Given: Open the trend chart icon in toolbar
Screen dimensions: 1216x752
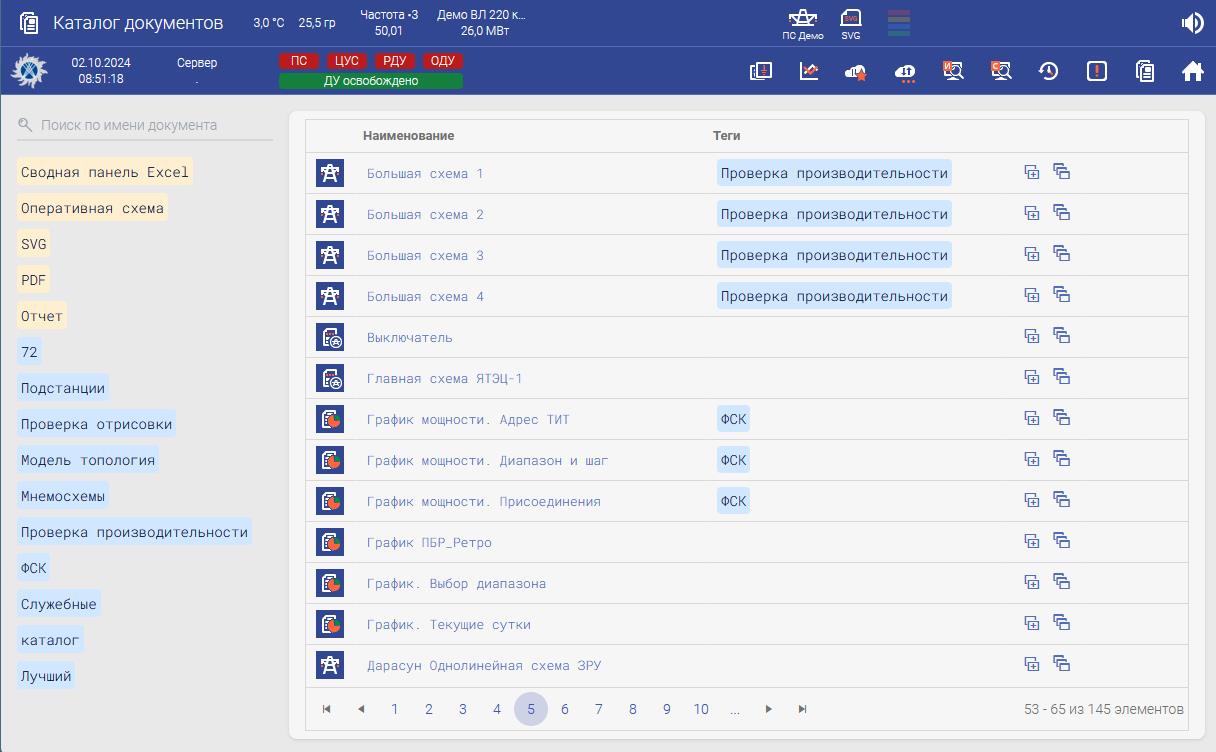Looking at the screenshot, I should 809,71.
